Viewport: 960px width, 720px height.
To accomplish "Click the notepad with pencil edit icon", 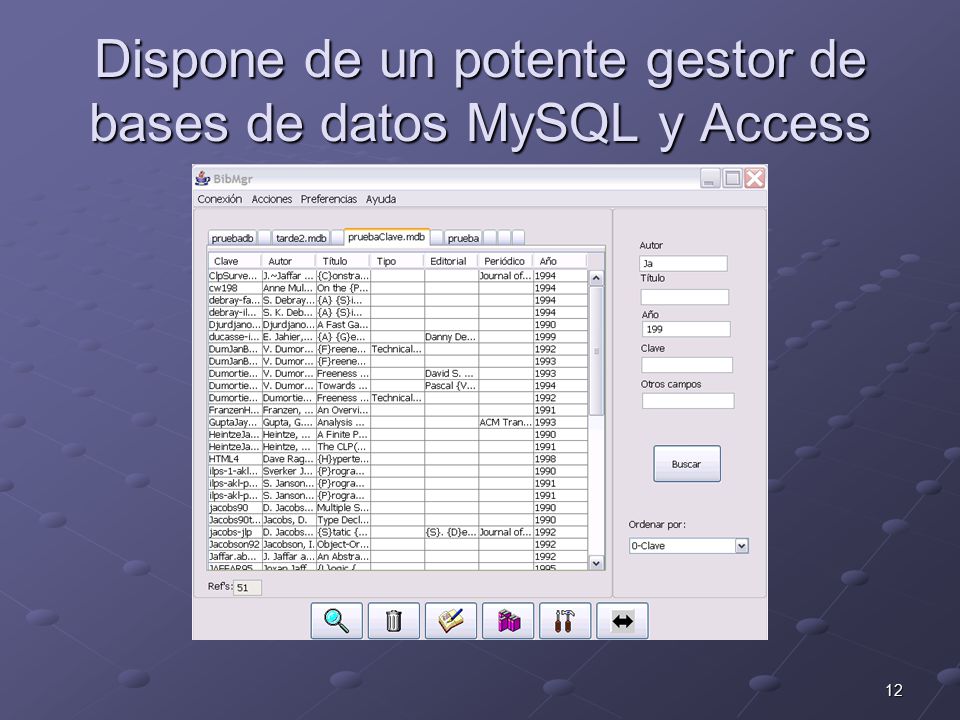I will coord(451,620).
